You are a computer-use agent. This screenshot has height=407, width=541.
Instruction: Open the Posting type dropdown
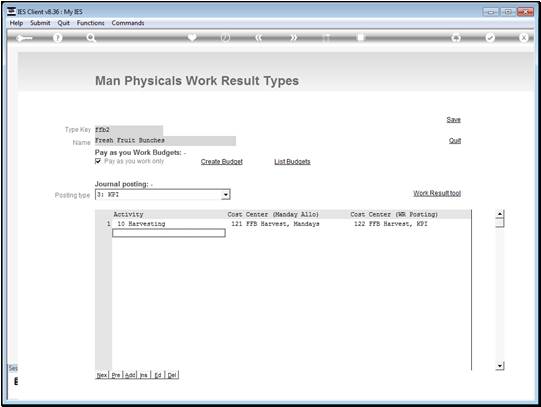tap(225, 195)
